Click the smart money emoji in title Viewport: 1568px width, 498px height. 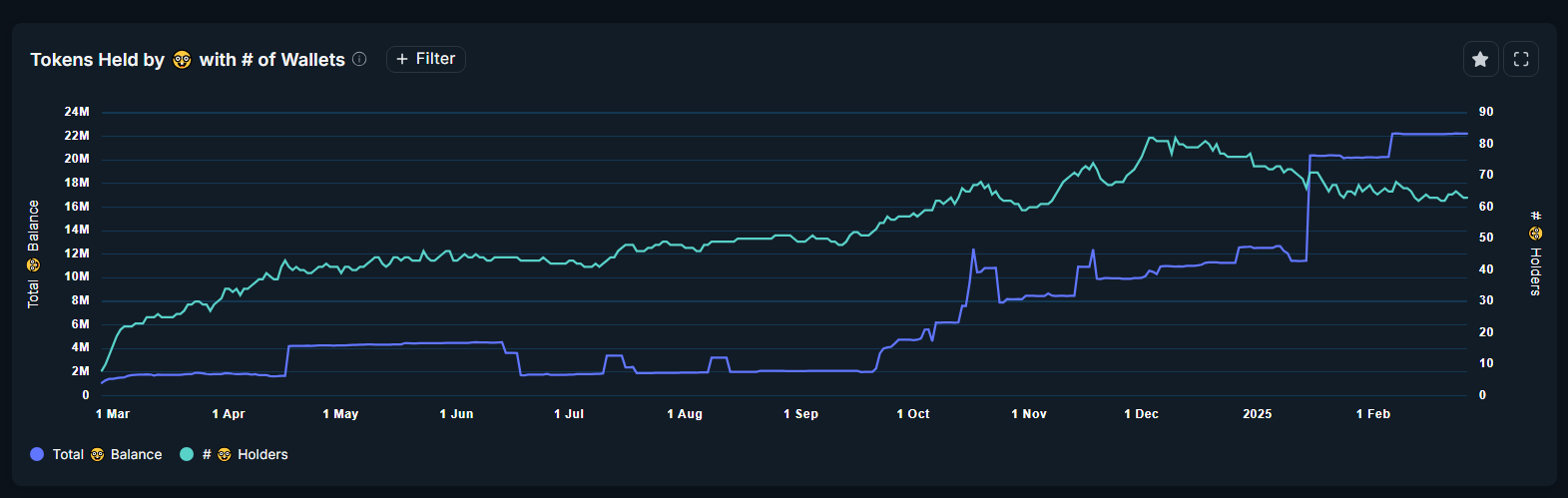(x=182, y=60)
